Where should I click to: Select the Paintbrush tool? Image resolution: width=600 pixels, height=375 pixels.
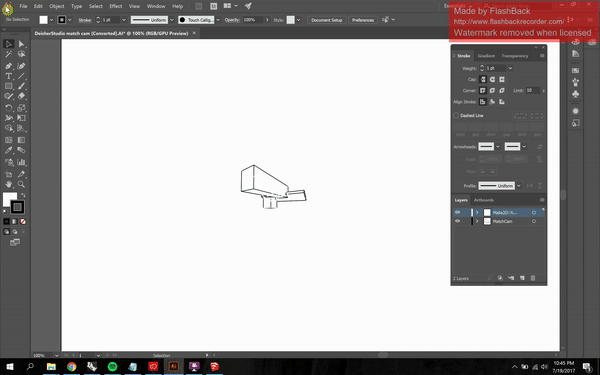(x=21, y=86)
